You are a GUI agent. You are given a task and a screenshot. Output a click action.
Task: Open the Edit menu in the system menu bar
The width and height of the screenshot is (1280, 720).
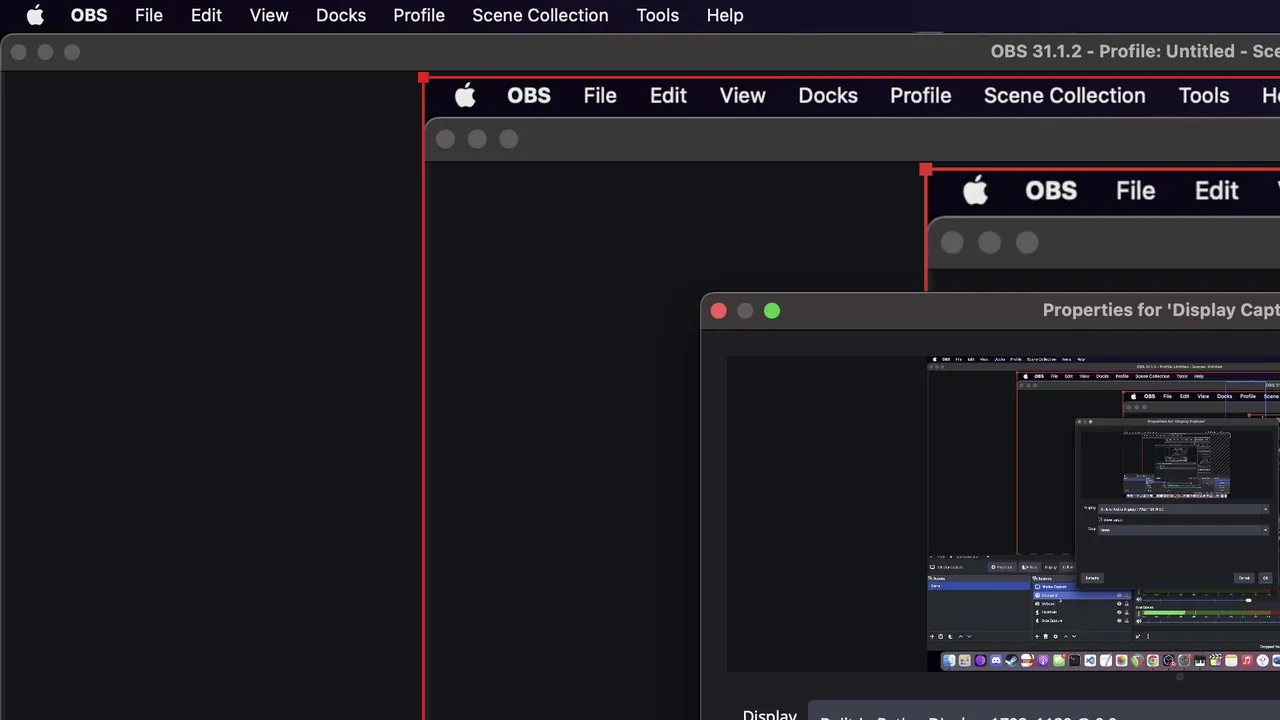point(206,15)
